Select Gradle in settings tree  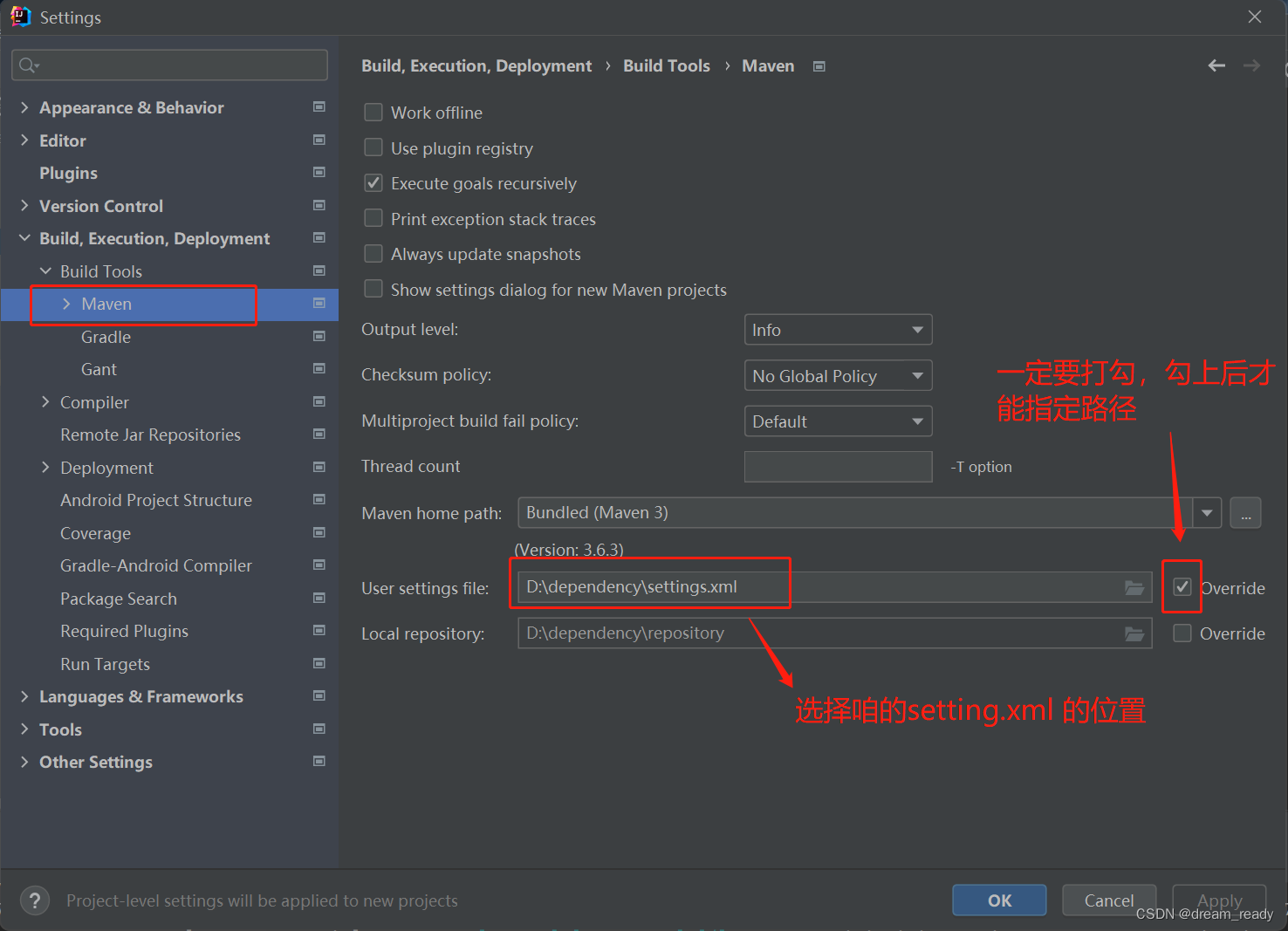(x=106, y=337)
